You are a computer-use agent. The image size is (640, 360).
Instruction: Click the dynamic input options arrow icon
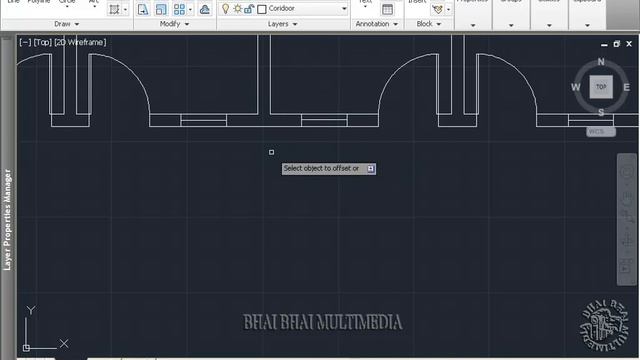point(371,169)
